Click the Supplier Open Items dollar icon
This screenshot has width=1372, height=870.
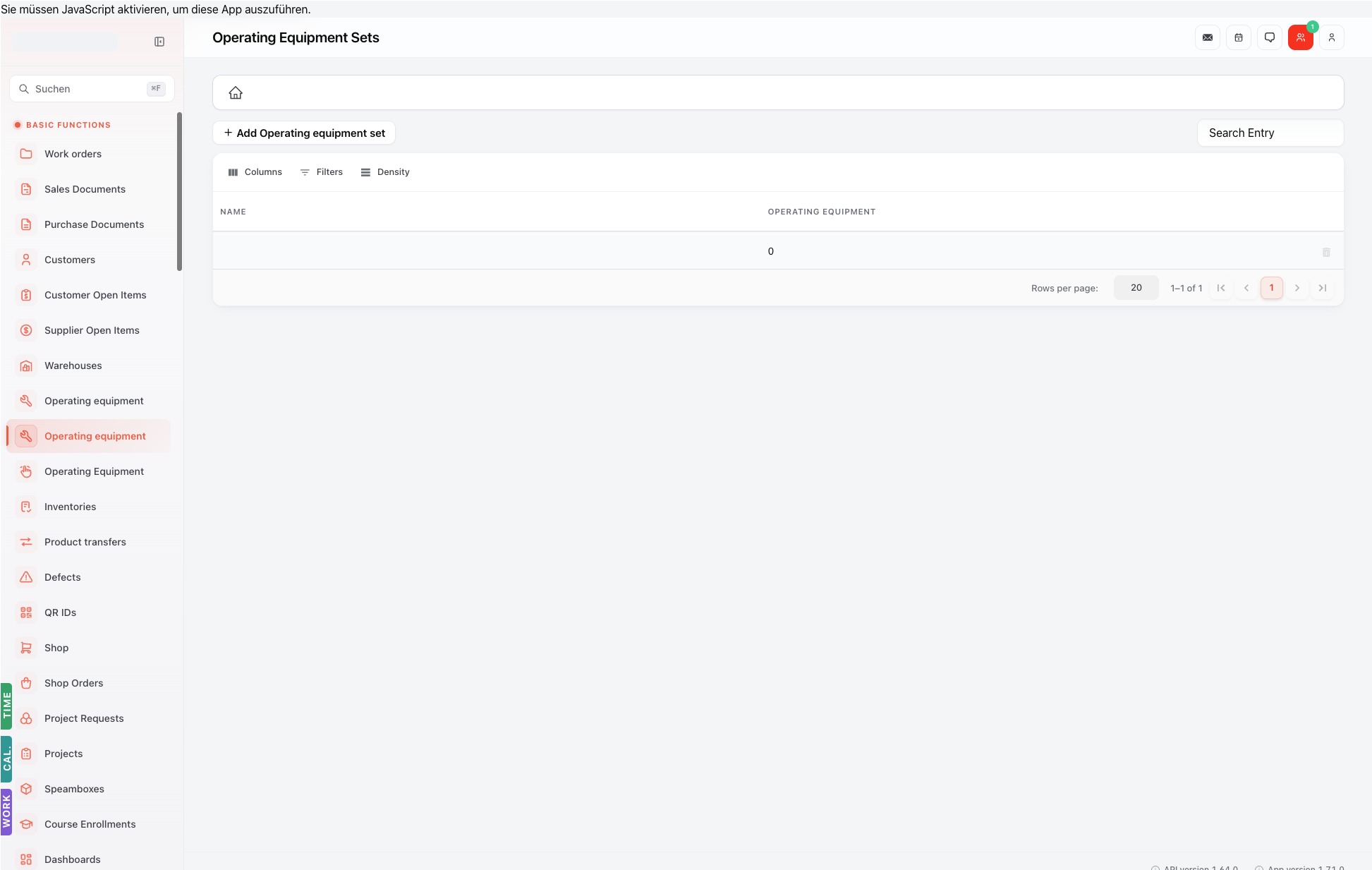coord(26,330)
